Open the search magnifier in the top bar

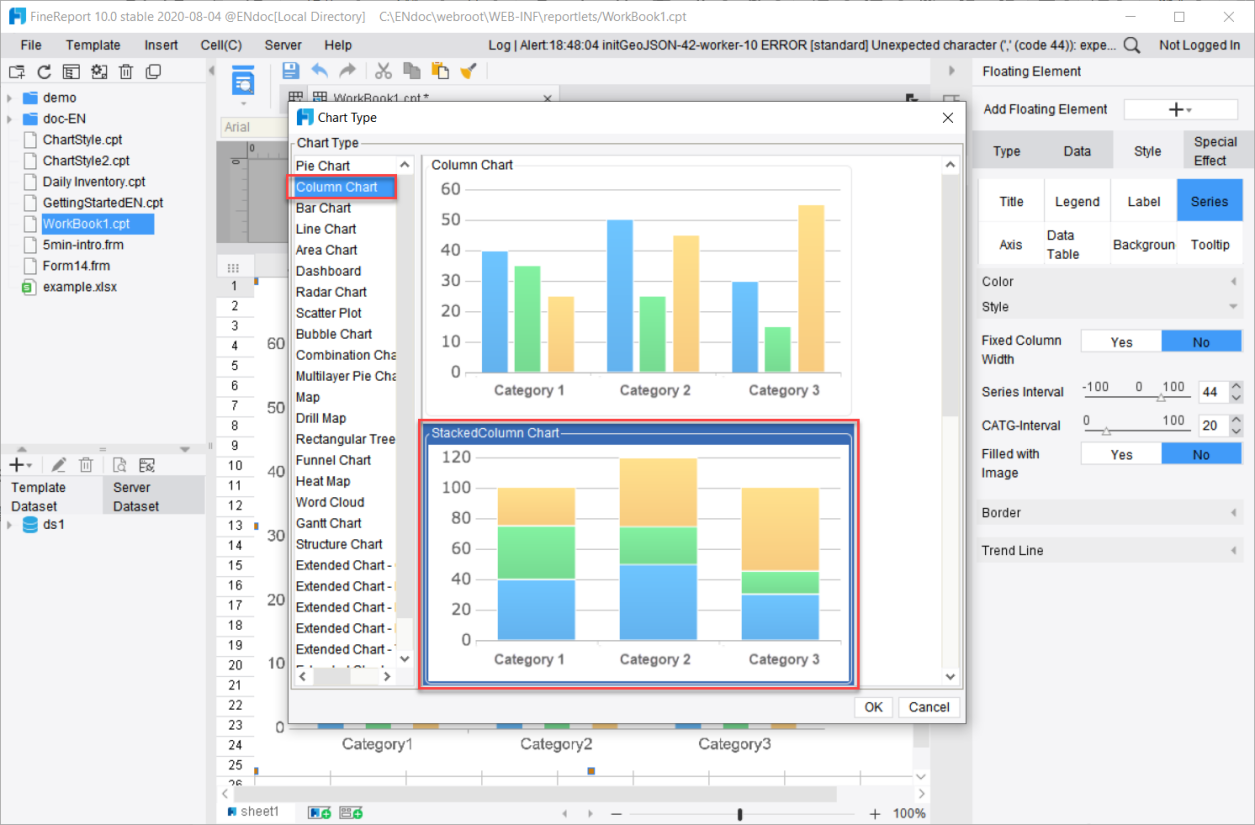1132,45
